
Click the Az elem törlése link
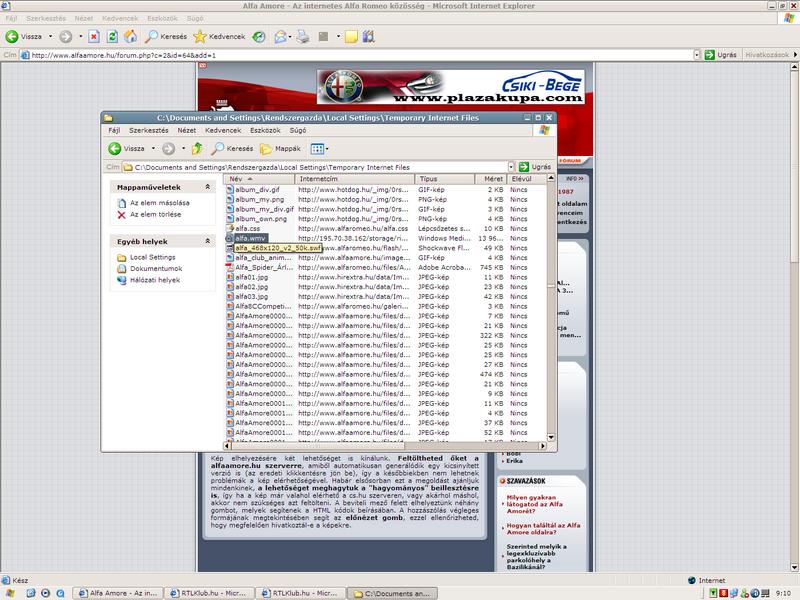tap(155, 214)
